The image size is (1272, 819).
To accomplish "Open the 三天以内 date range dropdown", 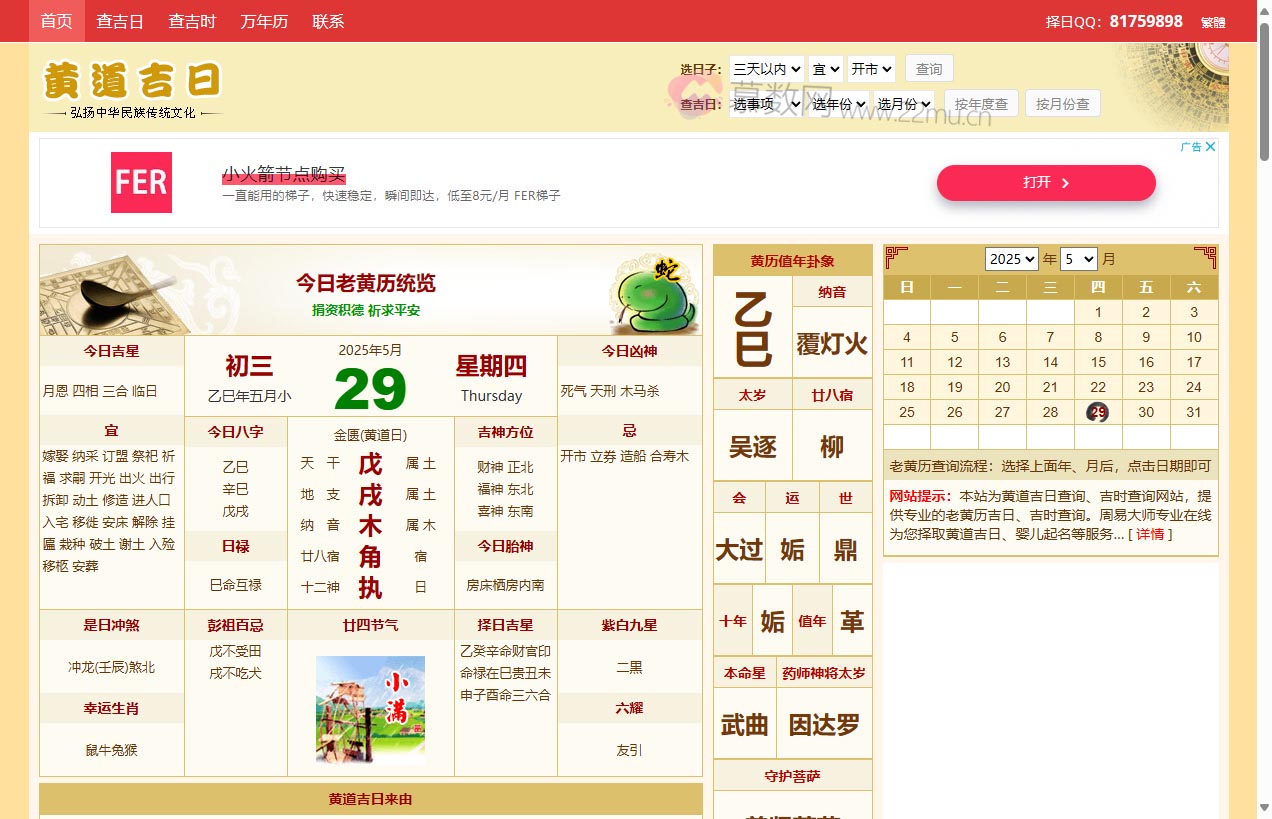I will (766, 69).
